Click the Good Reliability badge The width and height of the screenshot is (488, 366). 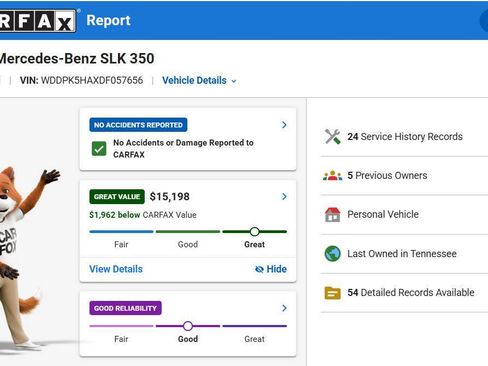pos(125,308)
